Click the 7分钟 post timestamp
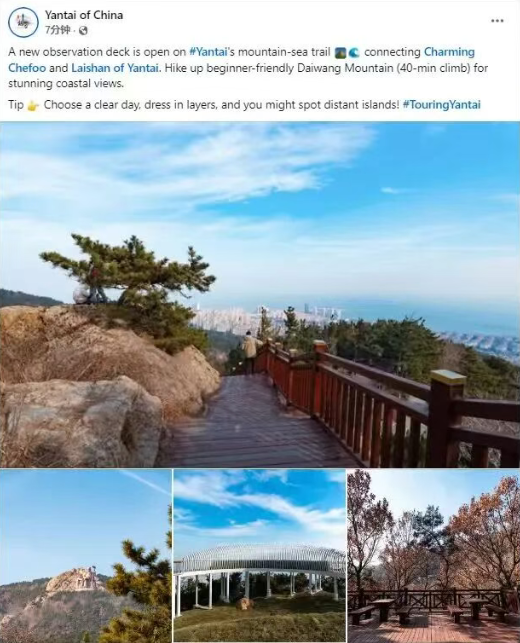The height and width of the screenshot is (643, 520). coord(58,30)
